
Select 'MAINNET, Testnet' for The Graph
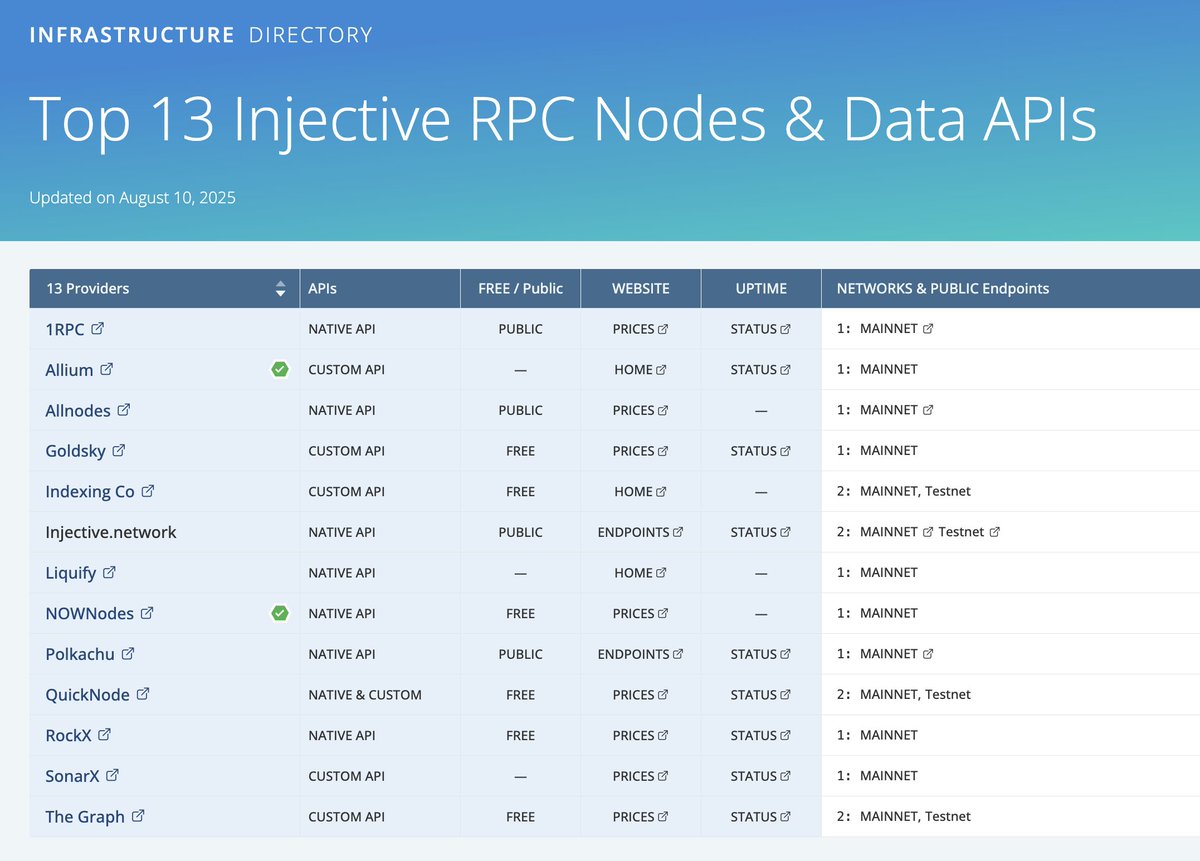pos(915,817)
